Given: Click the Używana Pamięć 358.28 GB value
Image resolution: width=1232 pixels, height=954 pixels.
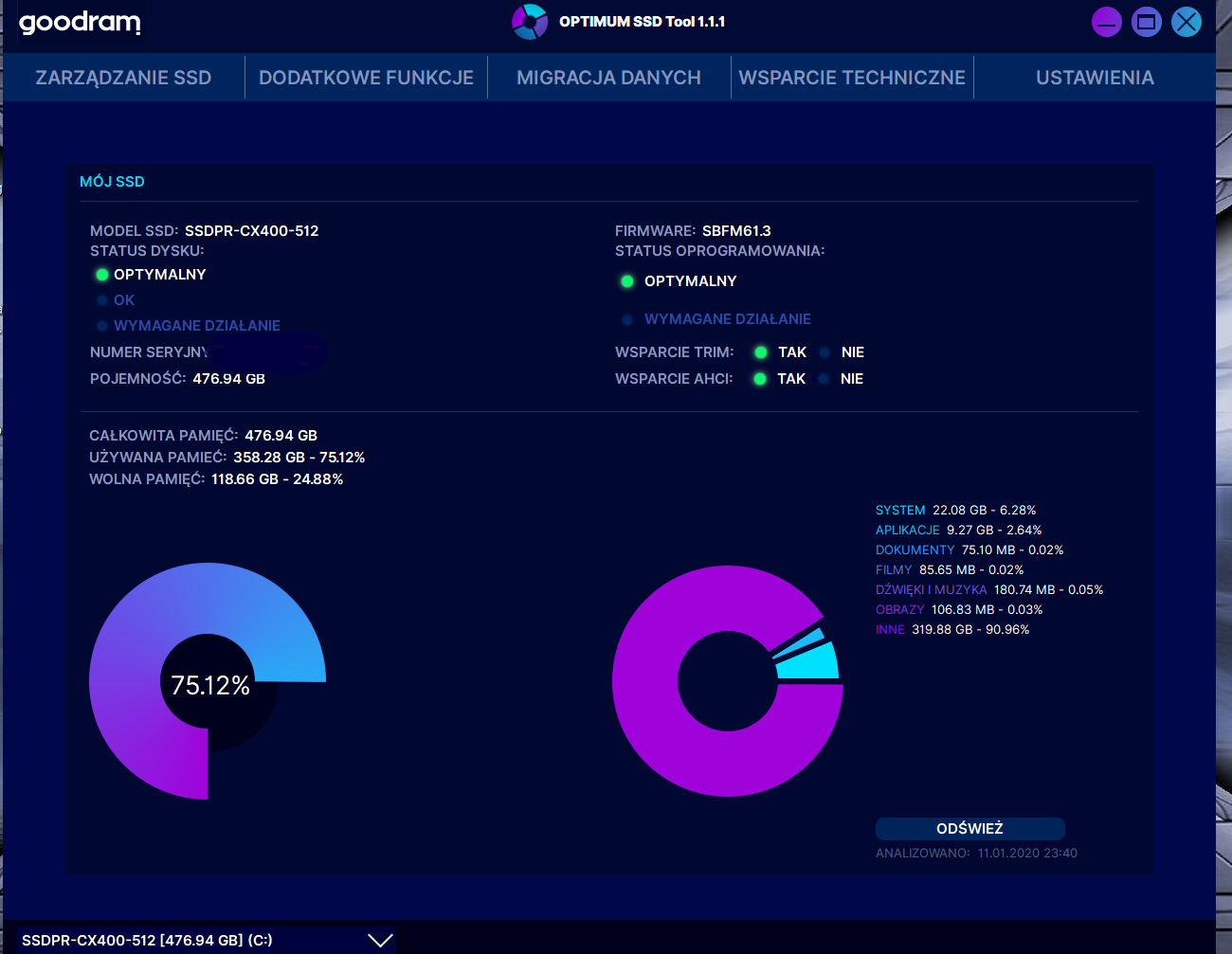Looking at the screenshot, I should [x=299, y=458].
